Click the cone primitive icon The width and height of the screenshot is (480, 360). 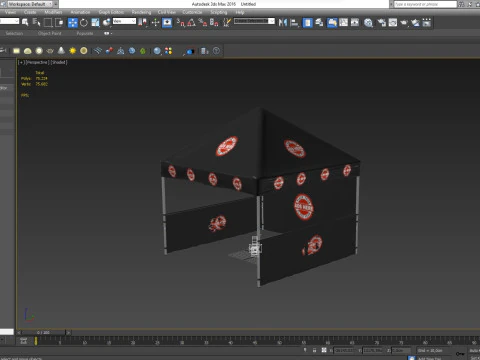tap(61, 51)
